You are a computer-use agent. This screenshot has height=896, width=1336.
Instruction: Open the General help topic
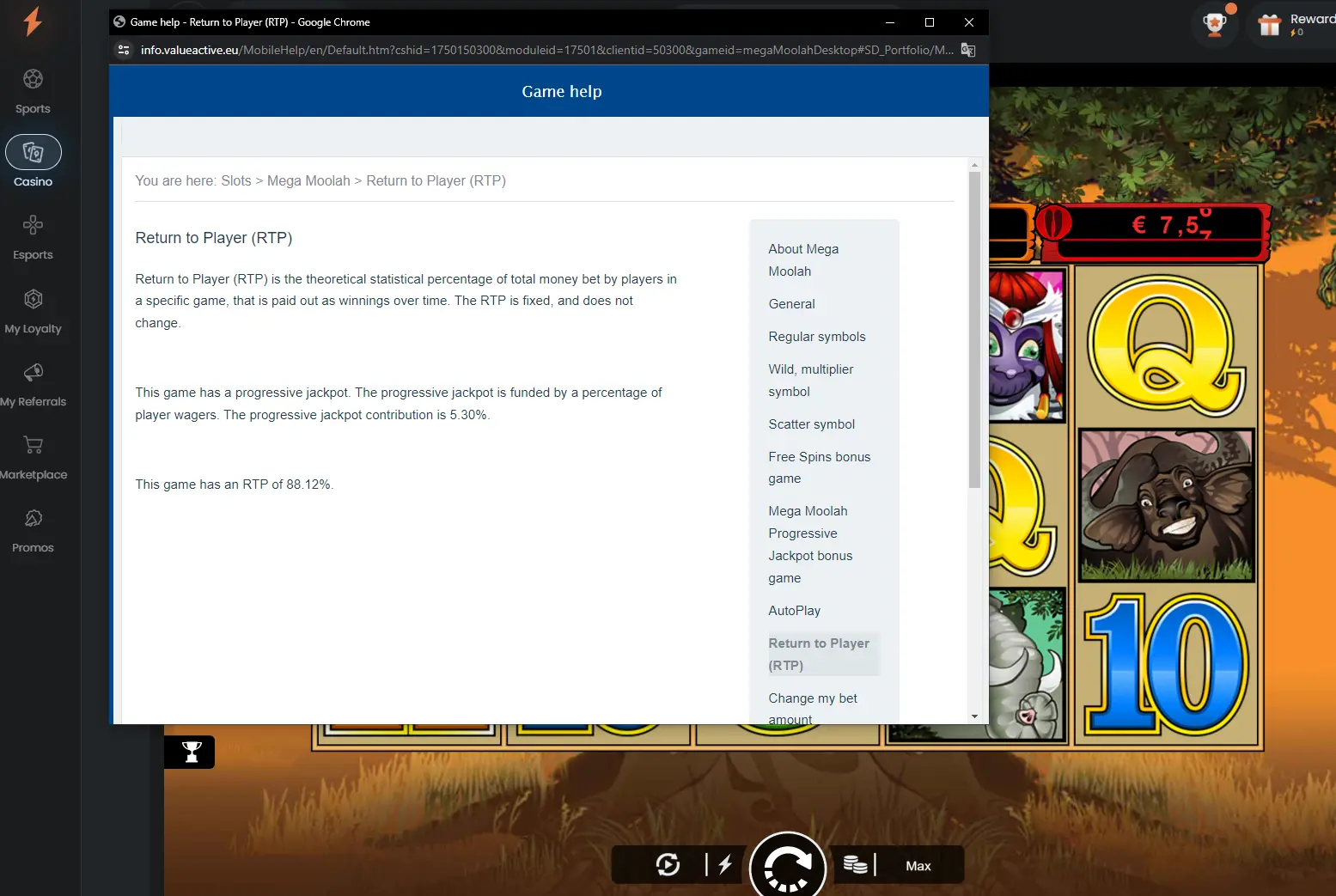[x=791, y=304]
